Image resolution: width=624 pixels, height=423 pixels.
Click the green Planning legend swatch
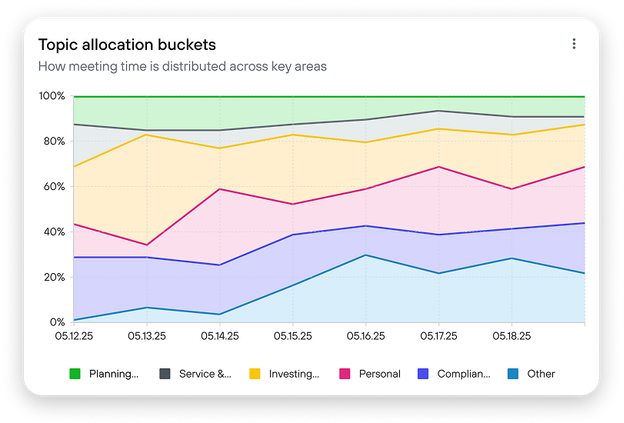point(75,374)
